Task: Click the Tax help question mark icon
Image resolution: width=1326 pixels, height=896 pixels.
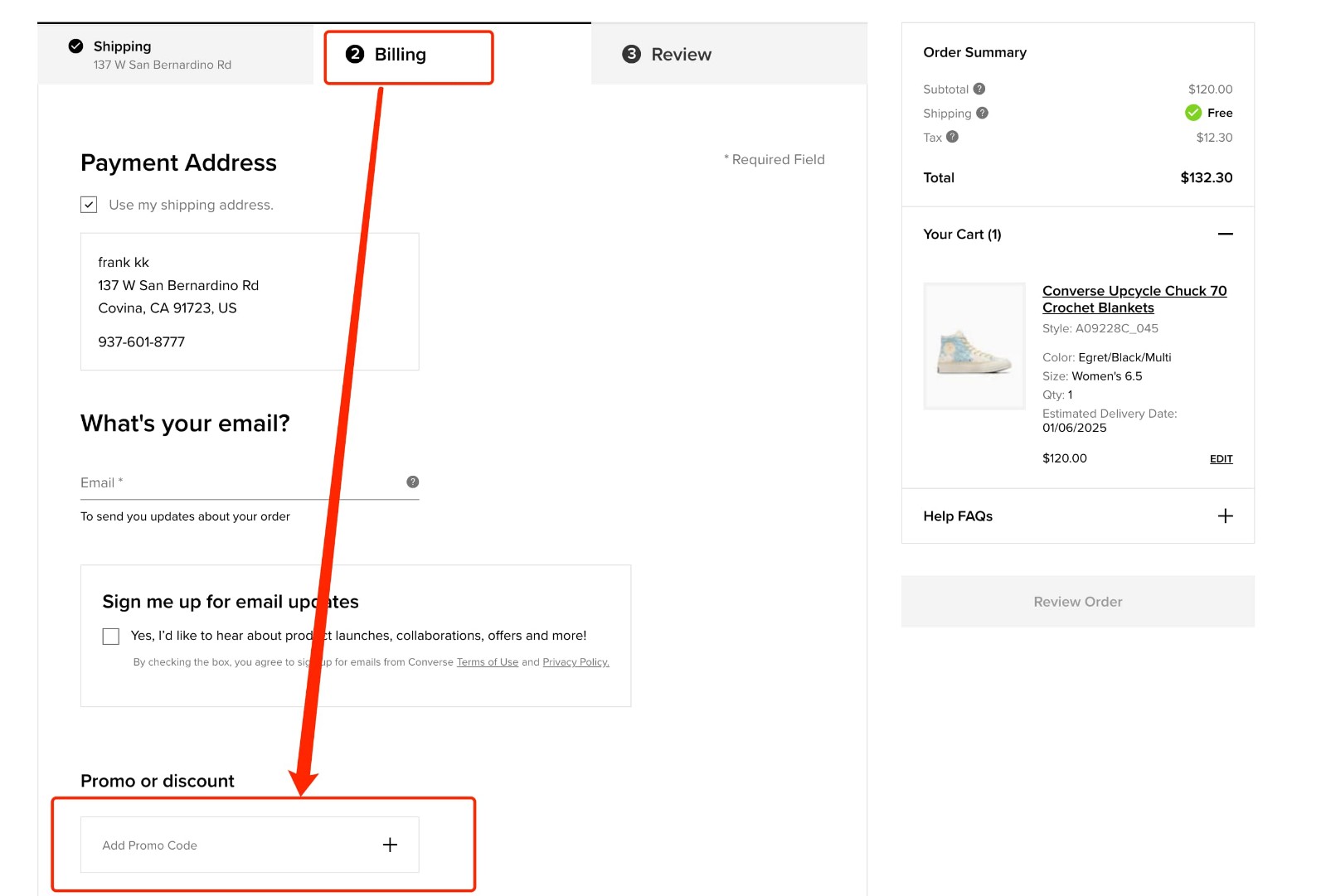Action: pos(952,137)
